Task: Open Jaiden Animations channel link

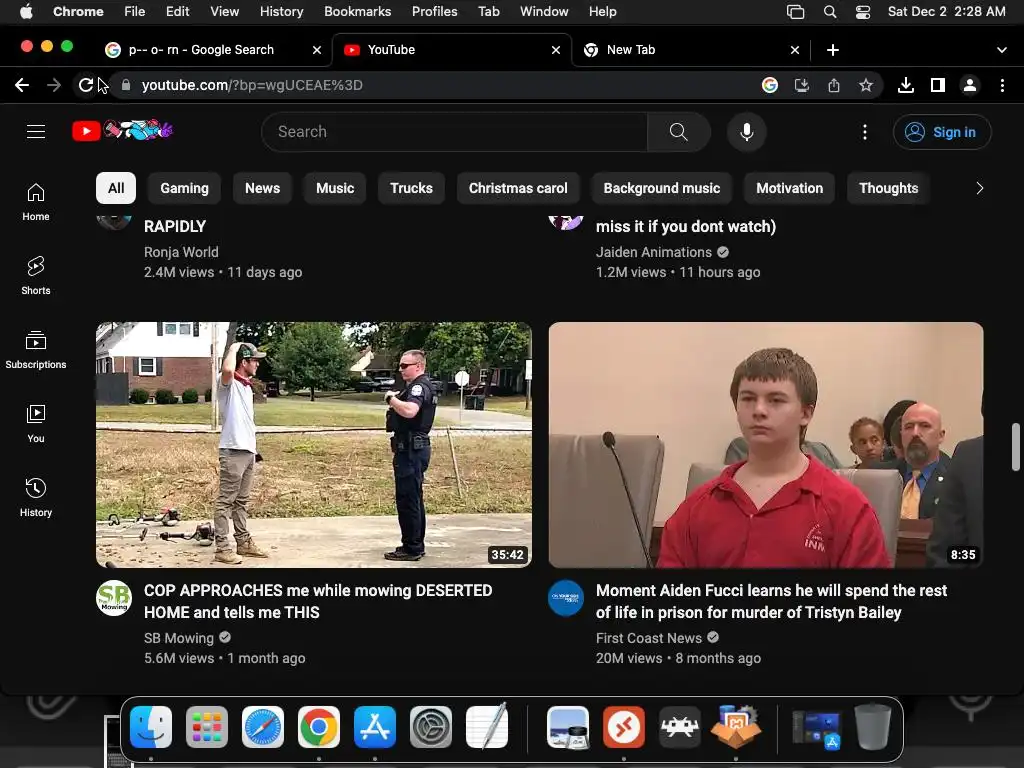Action: 654,252
